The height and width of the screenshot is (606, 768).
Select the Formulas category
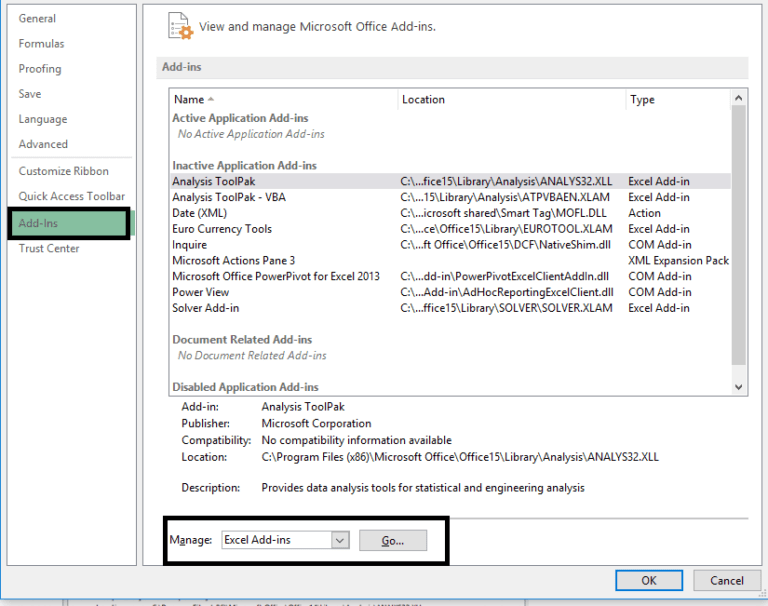[41, 44]
